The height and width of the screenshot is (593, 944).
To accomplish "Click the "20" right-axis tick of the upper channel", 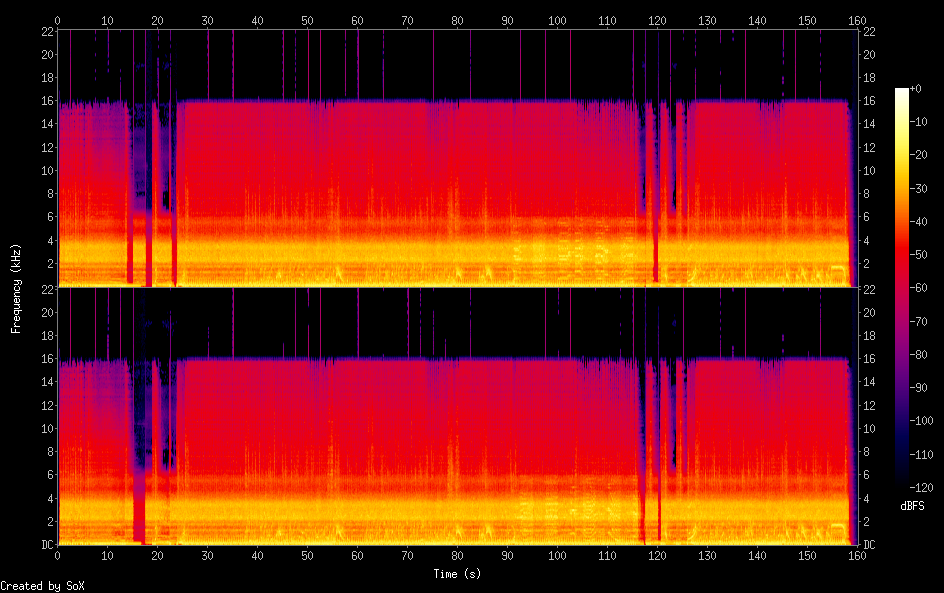I will pyautogui.click(x=869, y=55).
